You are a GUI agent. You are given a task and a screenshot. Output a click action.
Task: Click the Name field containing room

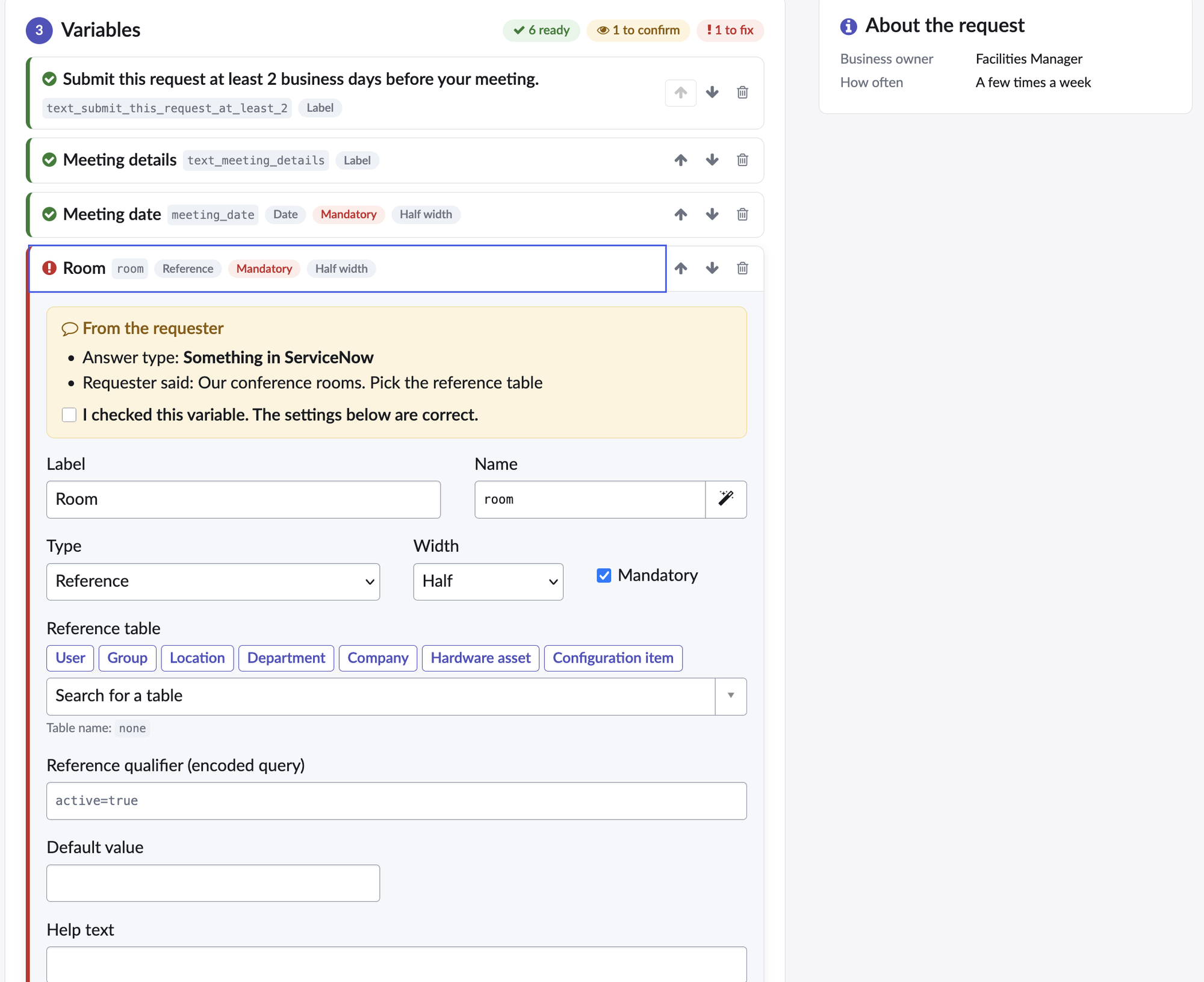point(590,499)
